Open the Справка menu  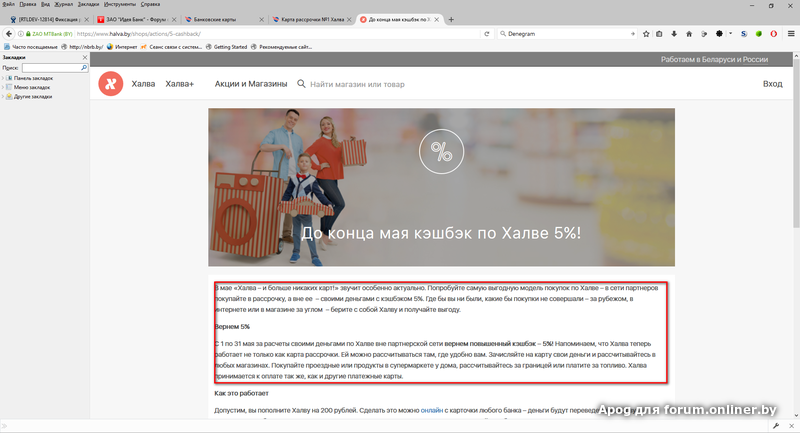coord(151,4)
